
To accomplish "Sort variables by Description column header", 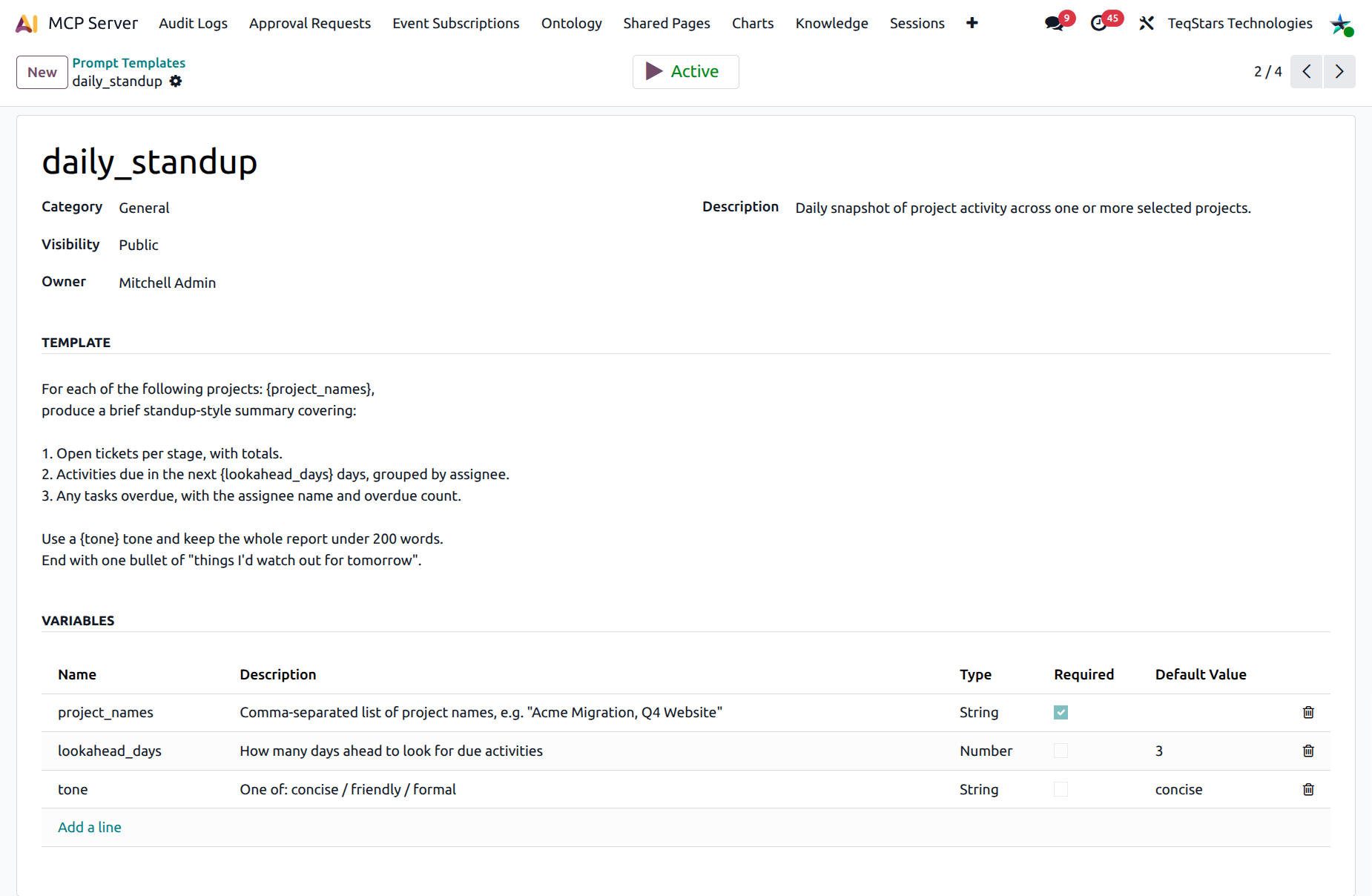I will click(x=278, y=674).
